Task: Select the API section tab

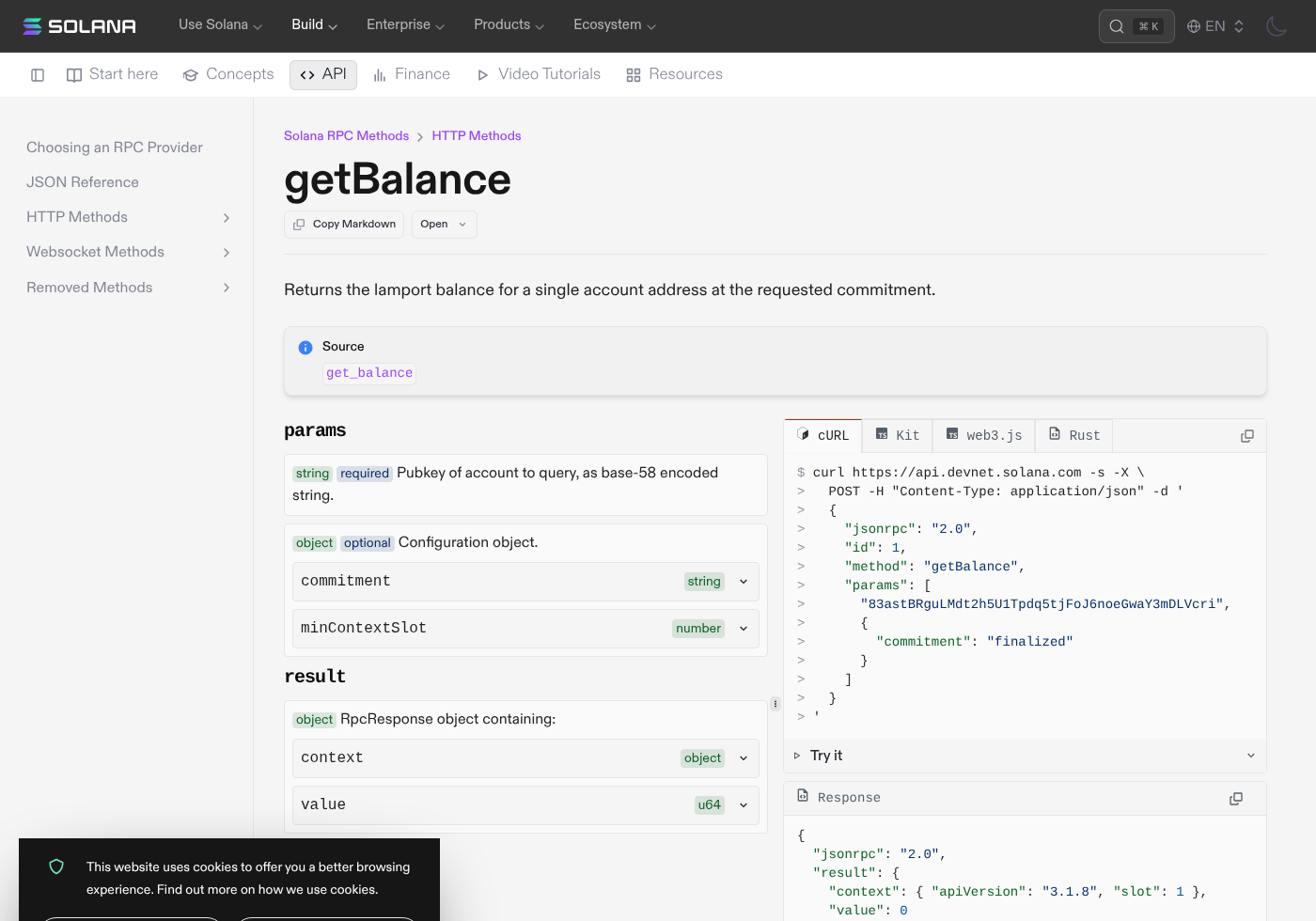Action: tap(323, 74)
